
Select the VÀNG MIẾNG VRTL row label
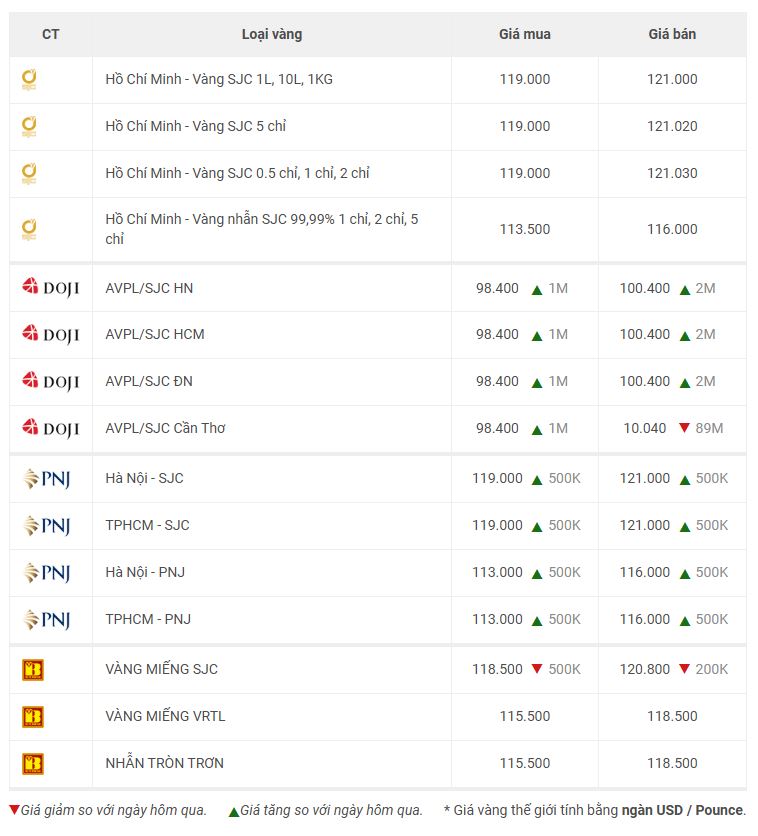162,716
